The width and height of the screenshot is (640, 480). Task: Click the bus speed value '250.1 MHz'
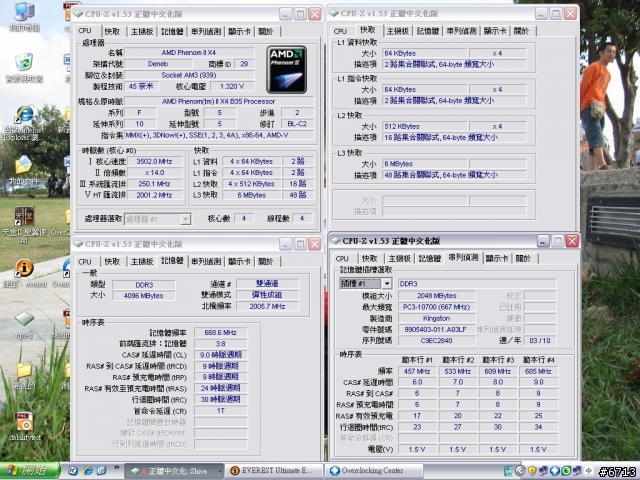pyautogui.click(x=154, y=184)
